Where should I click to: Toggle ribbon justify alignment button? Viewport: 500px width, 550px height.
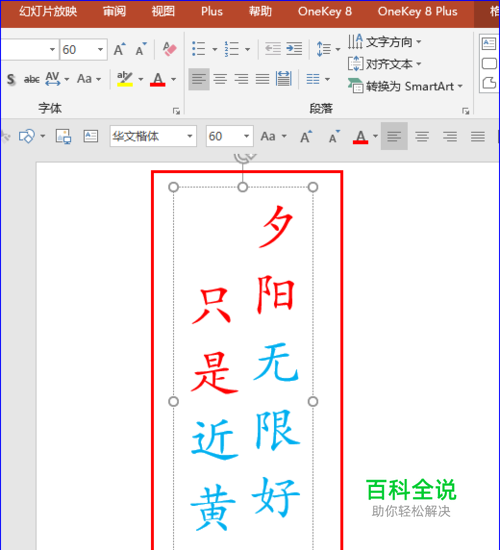point(262,79)
